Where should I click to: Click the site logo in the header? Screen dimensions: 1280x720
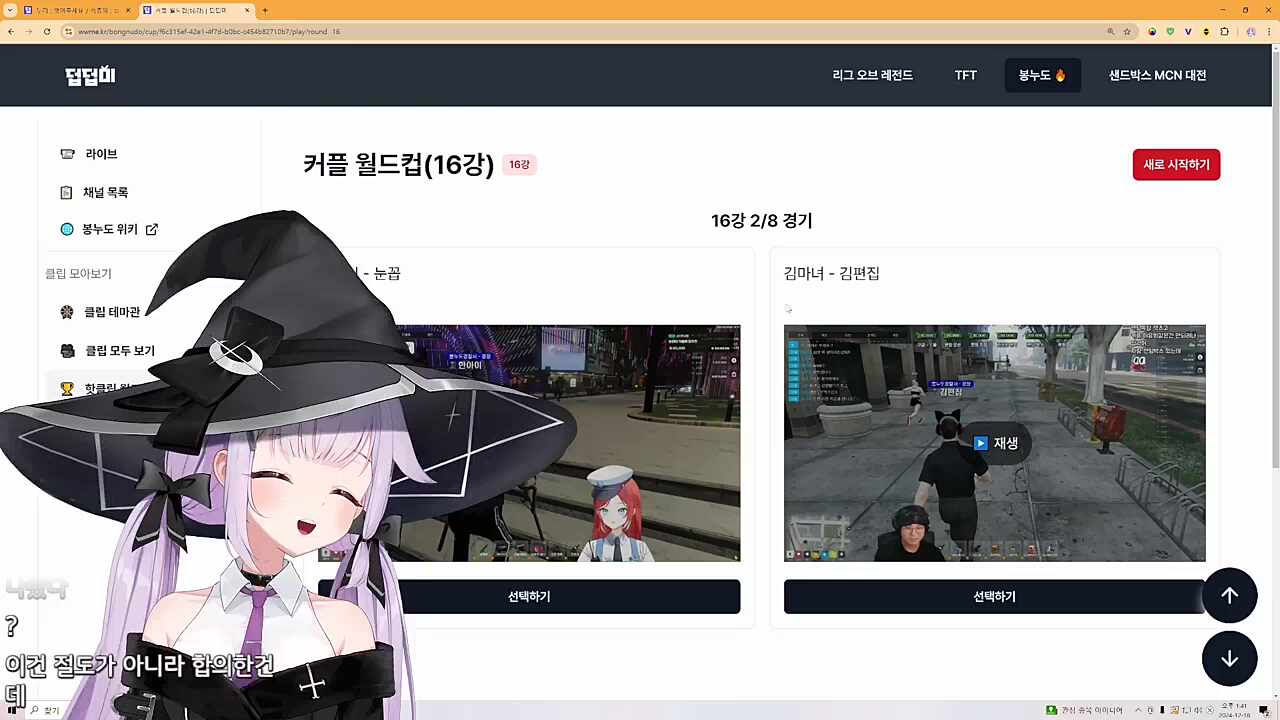91,76
